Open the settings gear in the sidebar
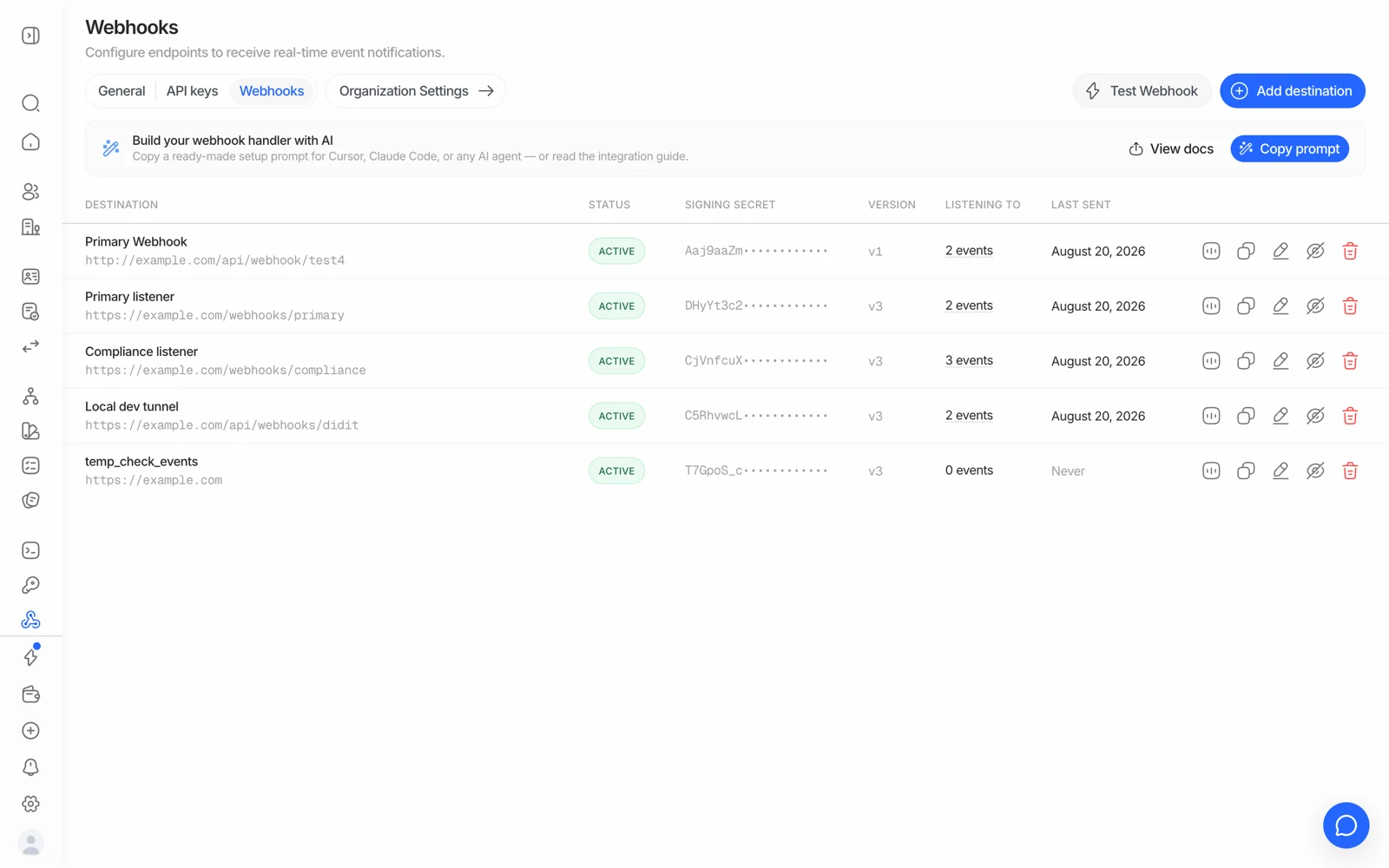 tap(30, 804)
